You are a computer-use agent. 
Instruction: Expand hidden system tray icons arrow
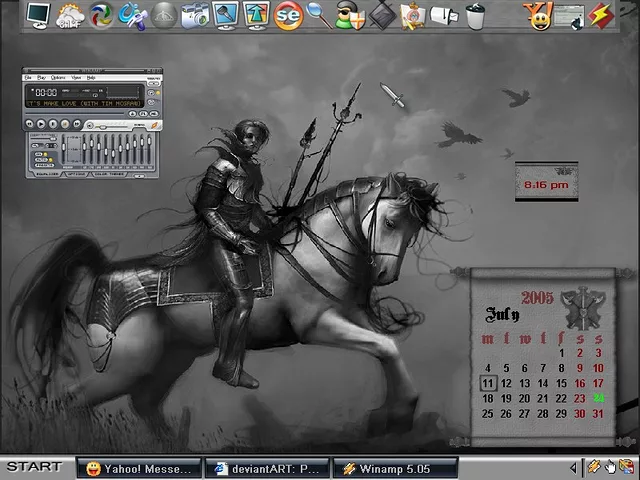(574, 467)
